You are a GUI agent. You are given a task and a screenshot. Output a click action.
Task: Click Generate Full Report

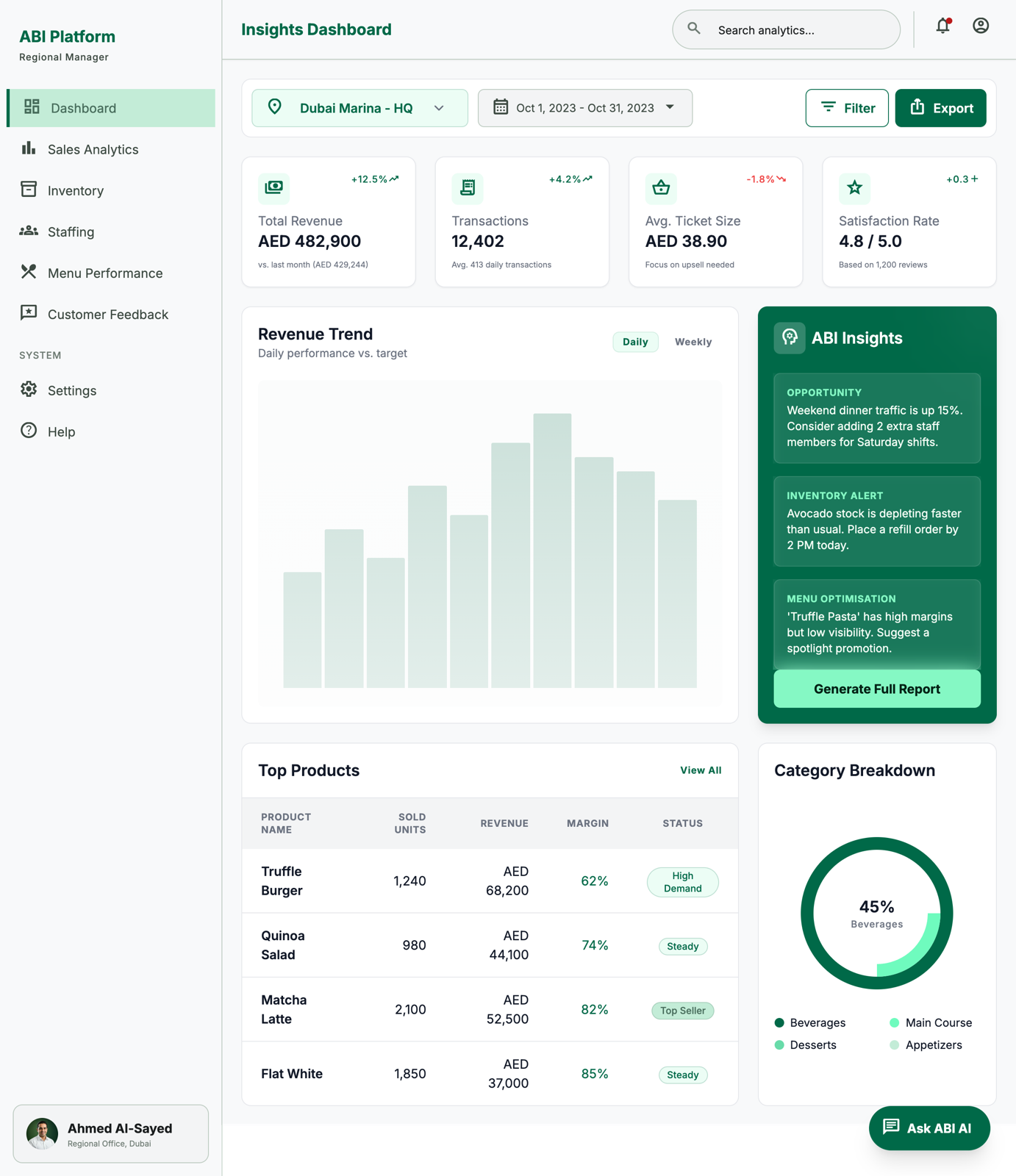coord(877,689)
